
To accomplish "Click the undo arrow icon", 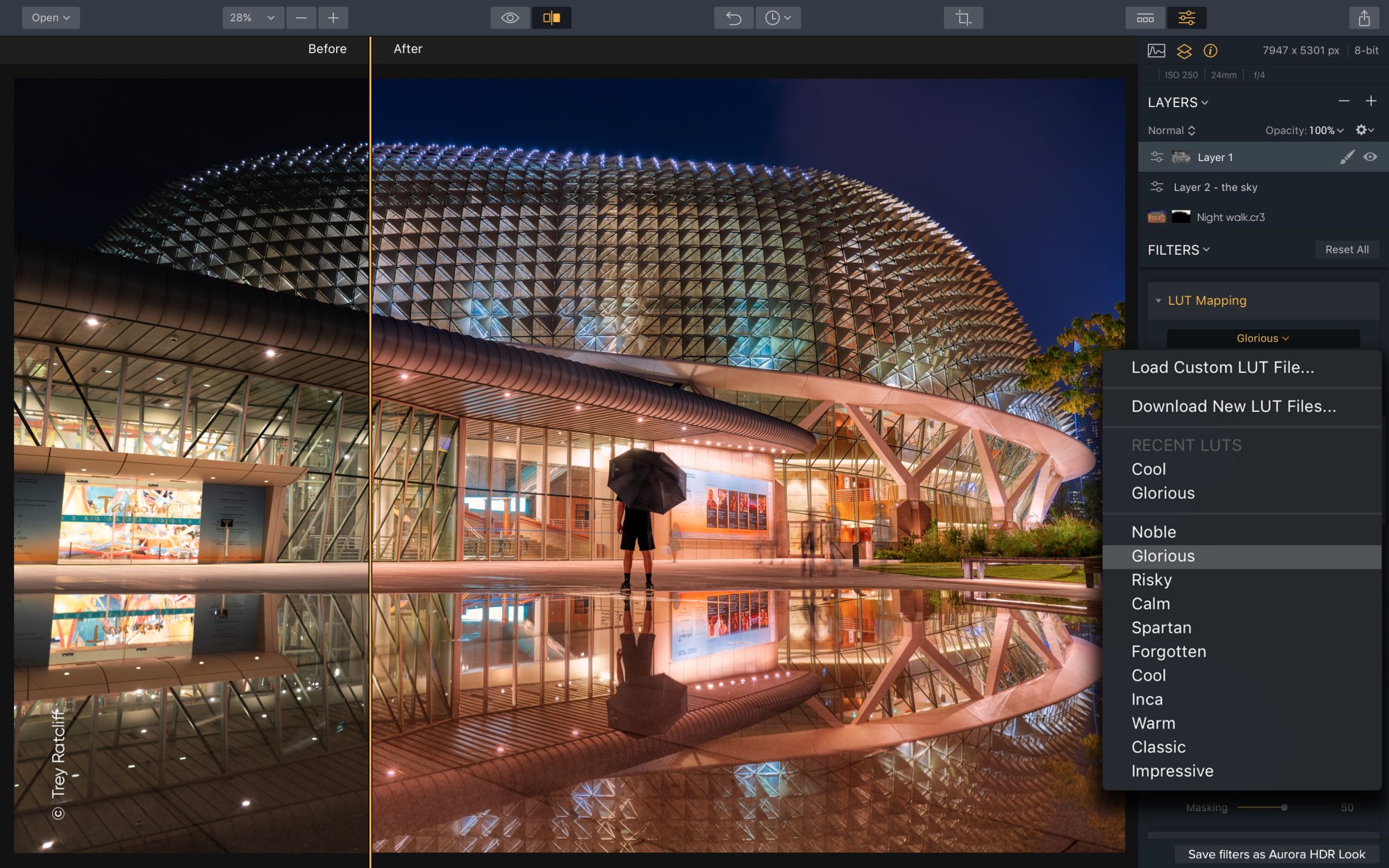I will tap(733, 17).
